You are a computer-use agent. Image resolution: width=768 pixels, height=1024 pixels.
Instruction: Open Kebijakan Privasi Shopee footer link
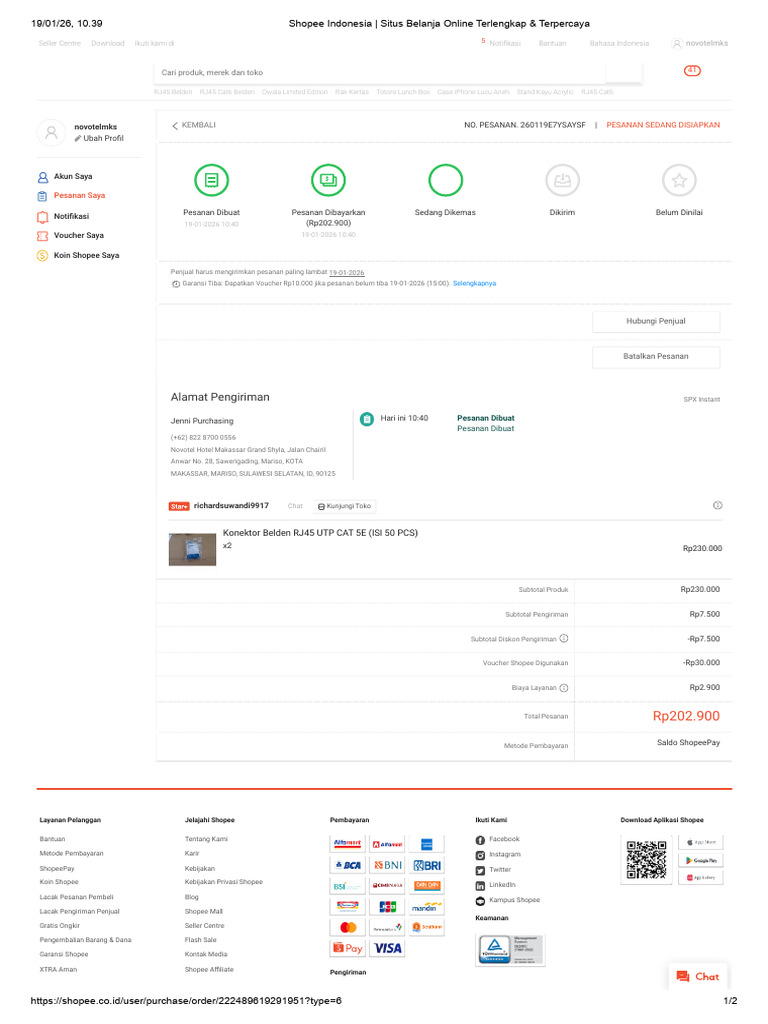223,882
